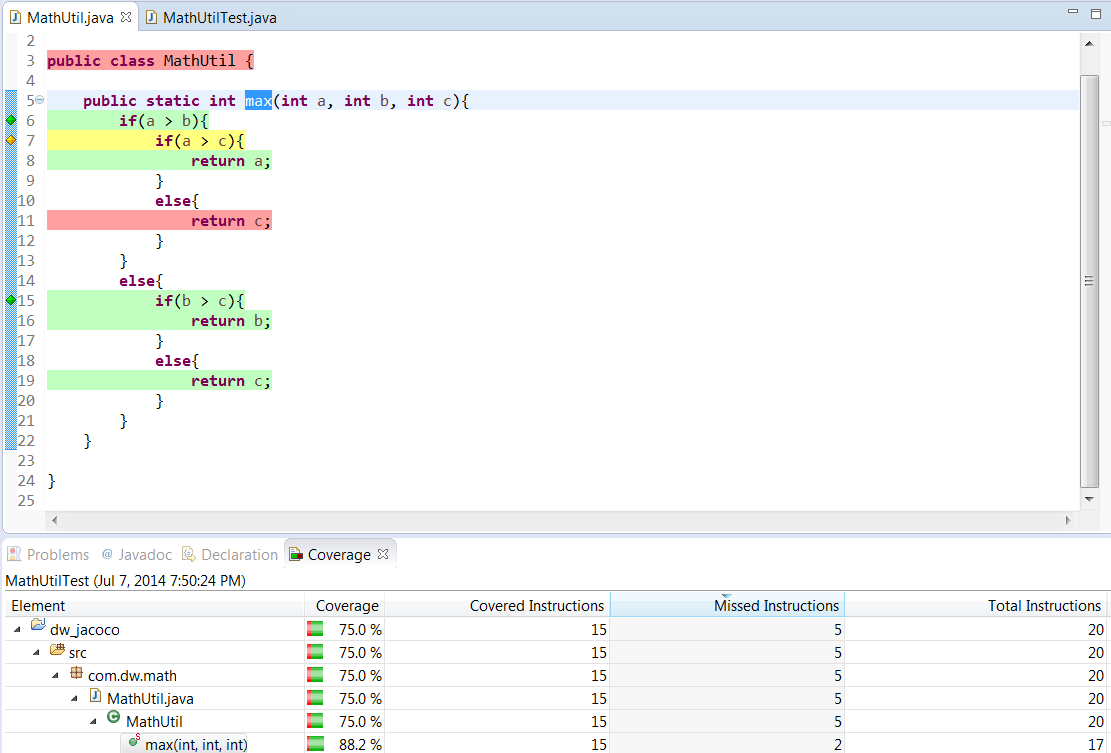The width and height of the screenshot is (1111, 753).
Task: Select the Coverage view tab
Action: 339,555
